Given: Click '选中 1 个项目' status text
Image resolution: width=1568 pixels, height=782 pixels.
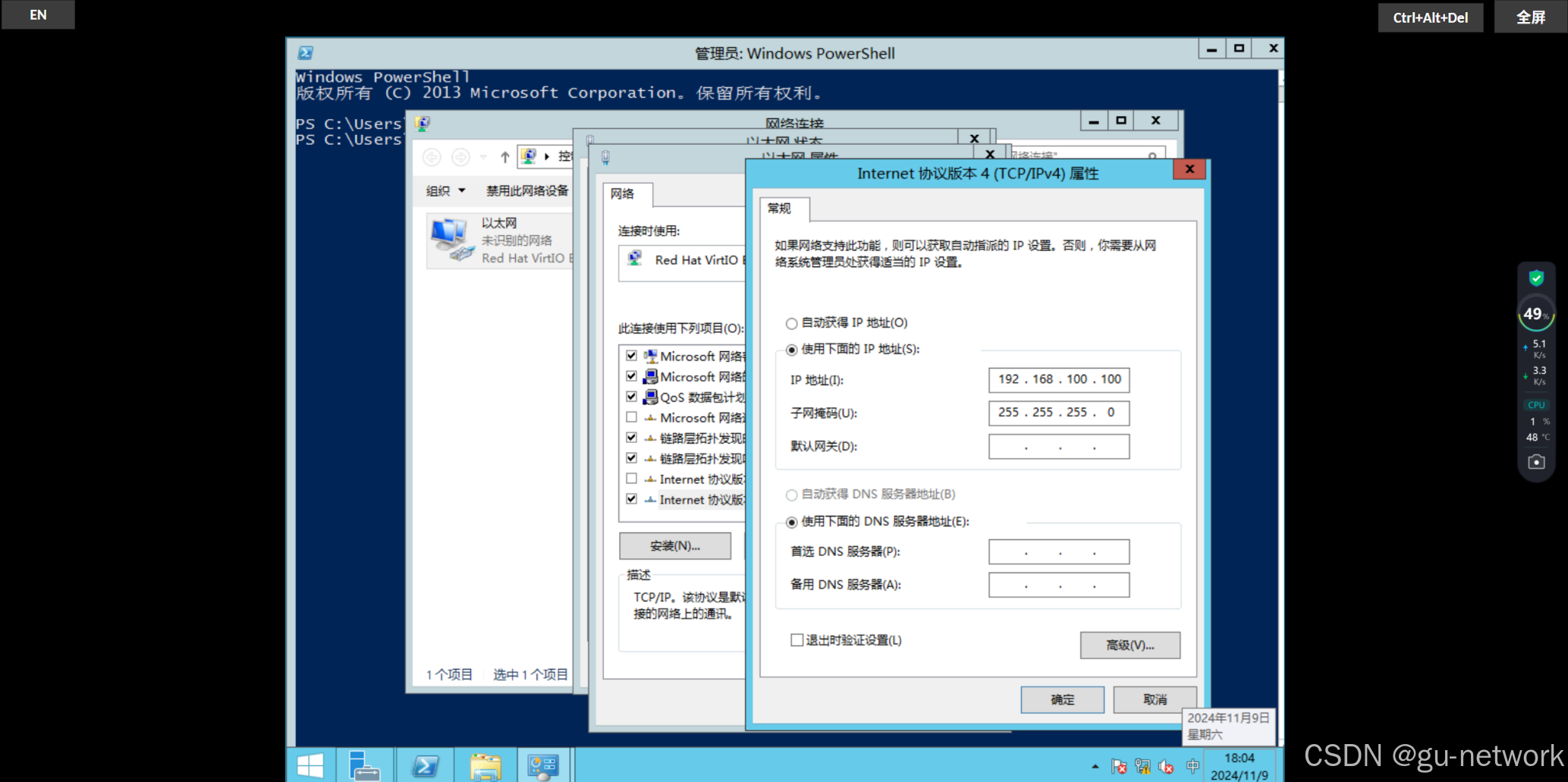Looking at the screenshot, I should click(530, 674).
